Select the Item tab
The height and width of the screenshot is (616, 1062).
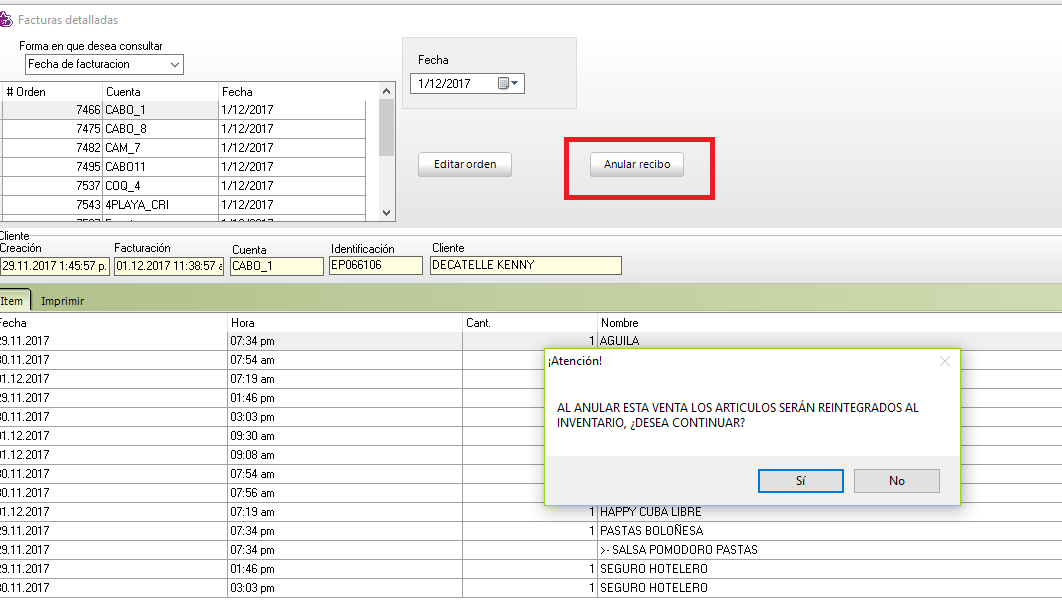(13, 301)
